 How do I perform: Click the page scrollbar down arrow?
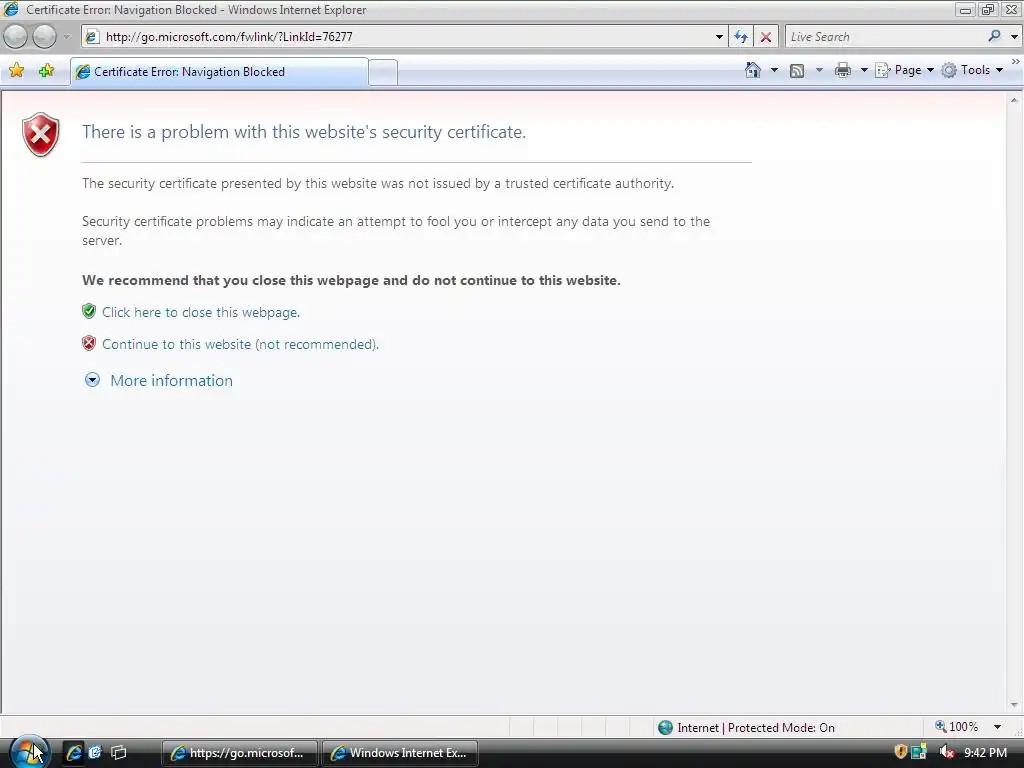(1014, 705)
